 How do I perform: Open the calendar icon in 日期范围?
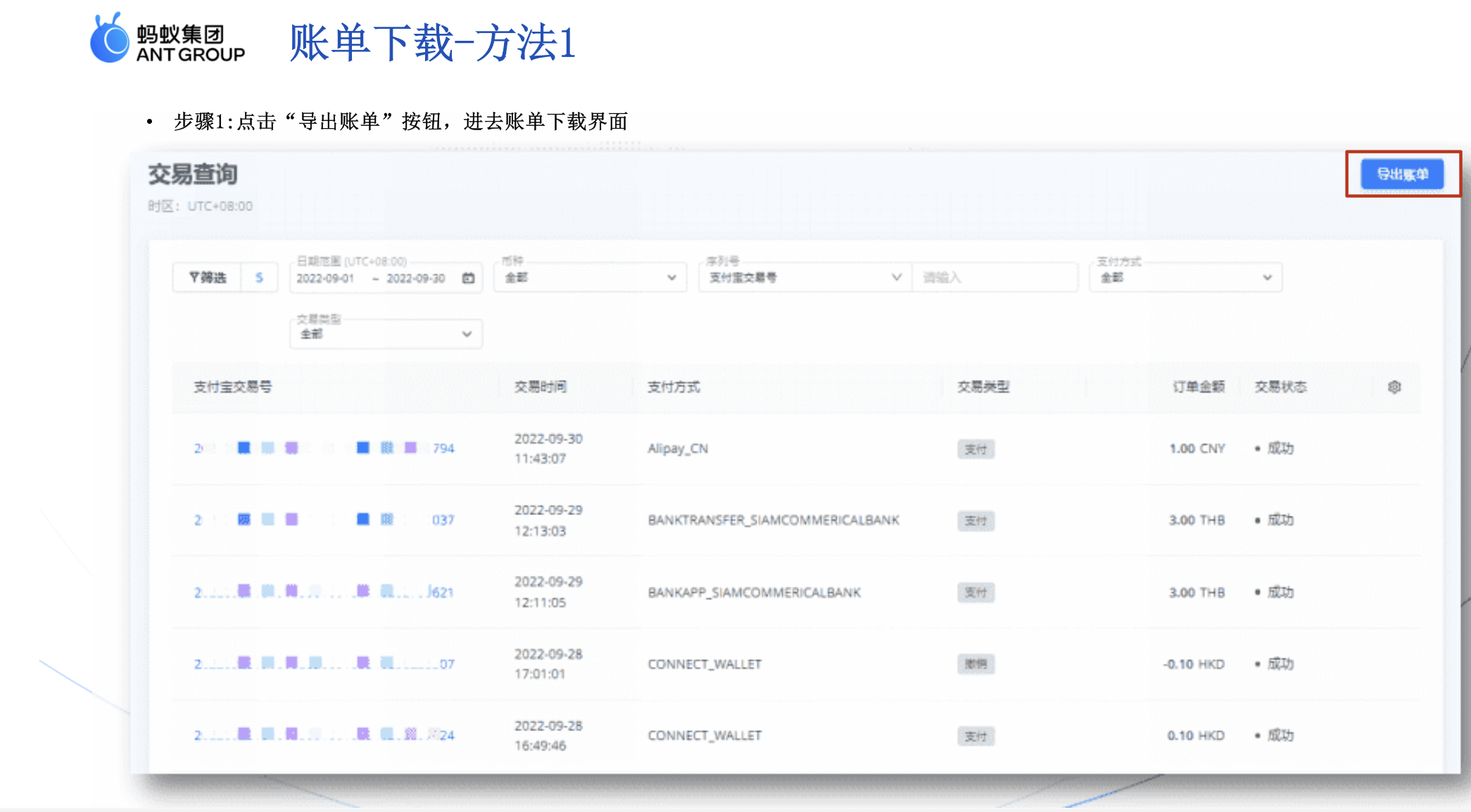click(x=468, y=279)
